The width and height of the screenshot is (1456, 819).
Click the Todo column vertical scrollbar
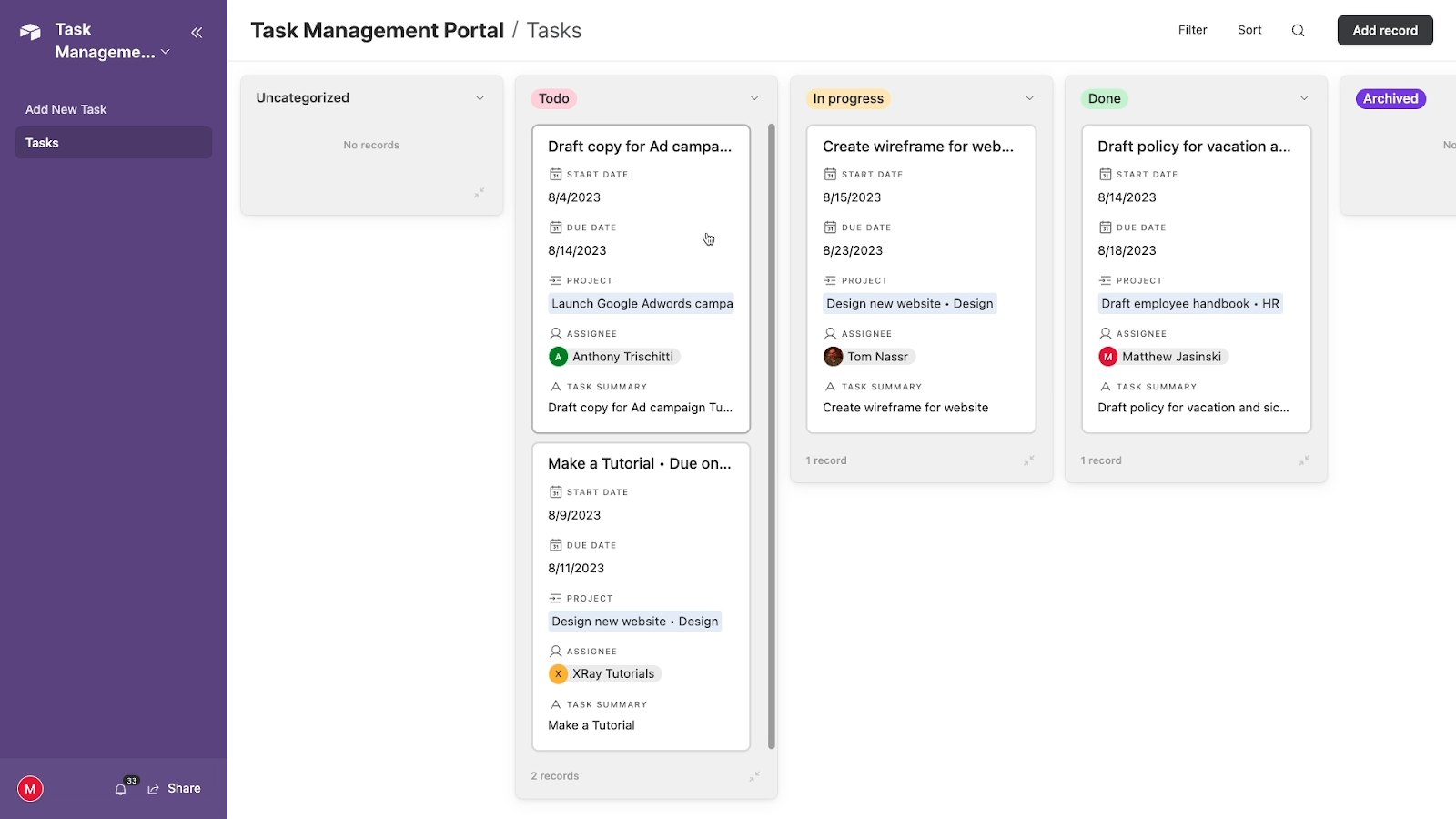772,437
